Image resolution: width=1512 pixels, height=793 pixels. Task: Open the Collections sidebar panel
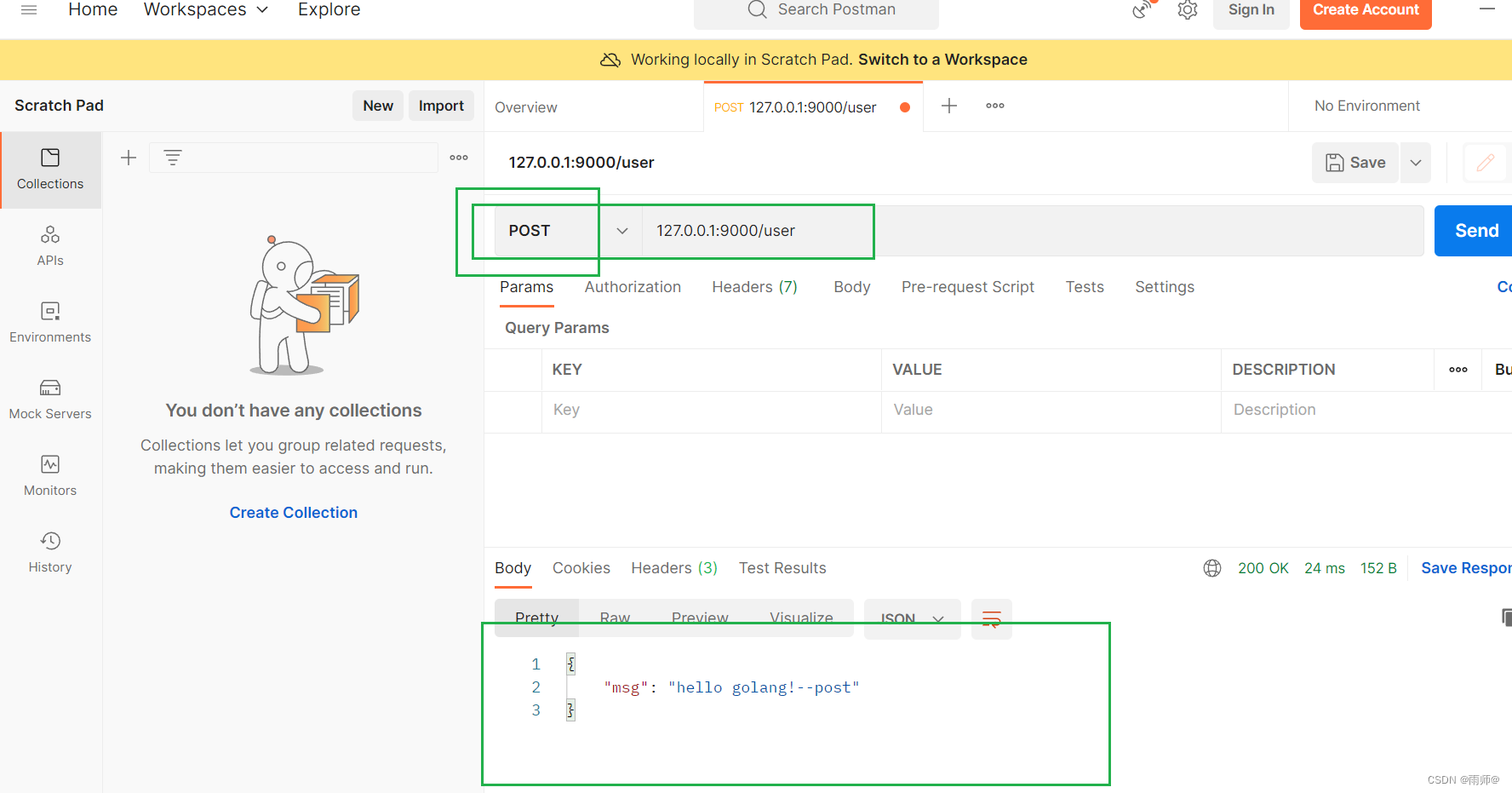pyautogui.click(x=50, y=170)
